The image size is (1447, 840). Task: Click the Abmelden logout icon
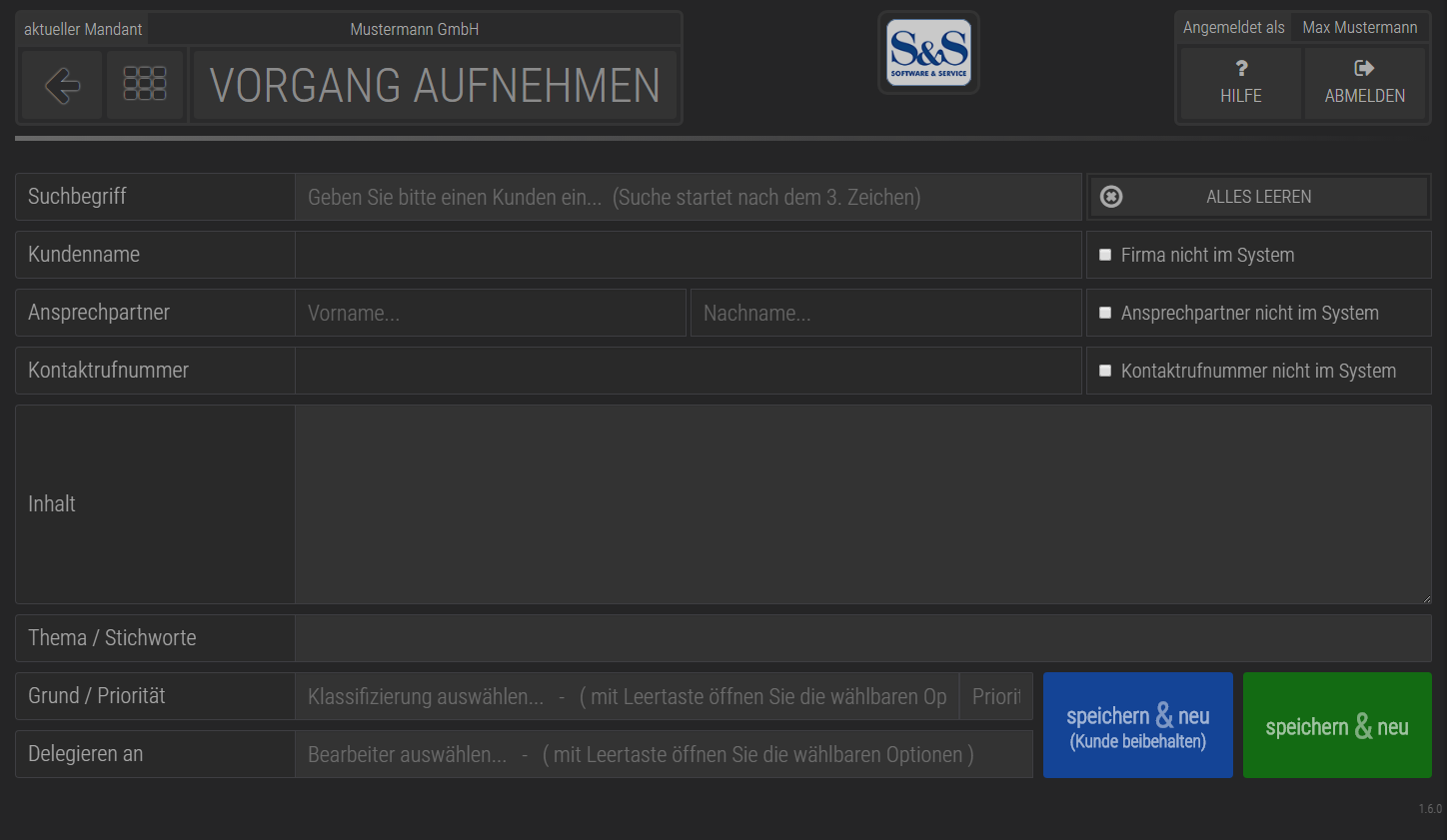click(1364, 68)
